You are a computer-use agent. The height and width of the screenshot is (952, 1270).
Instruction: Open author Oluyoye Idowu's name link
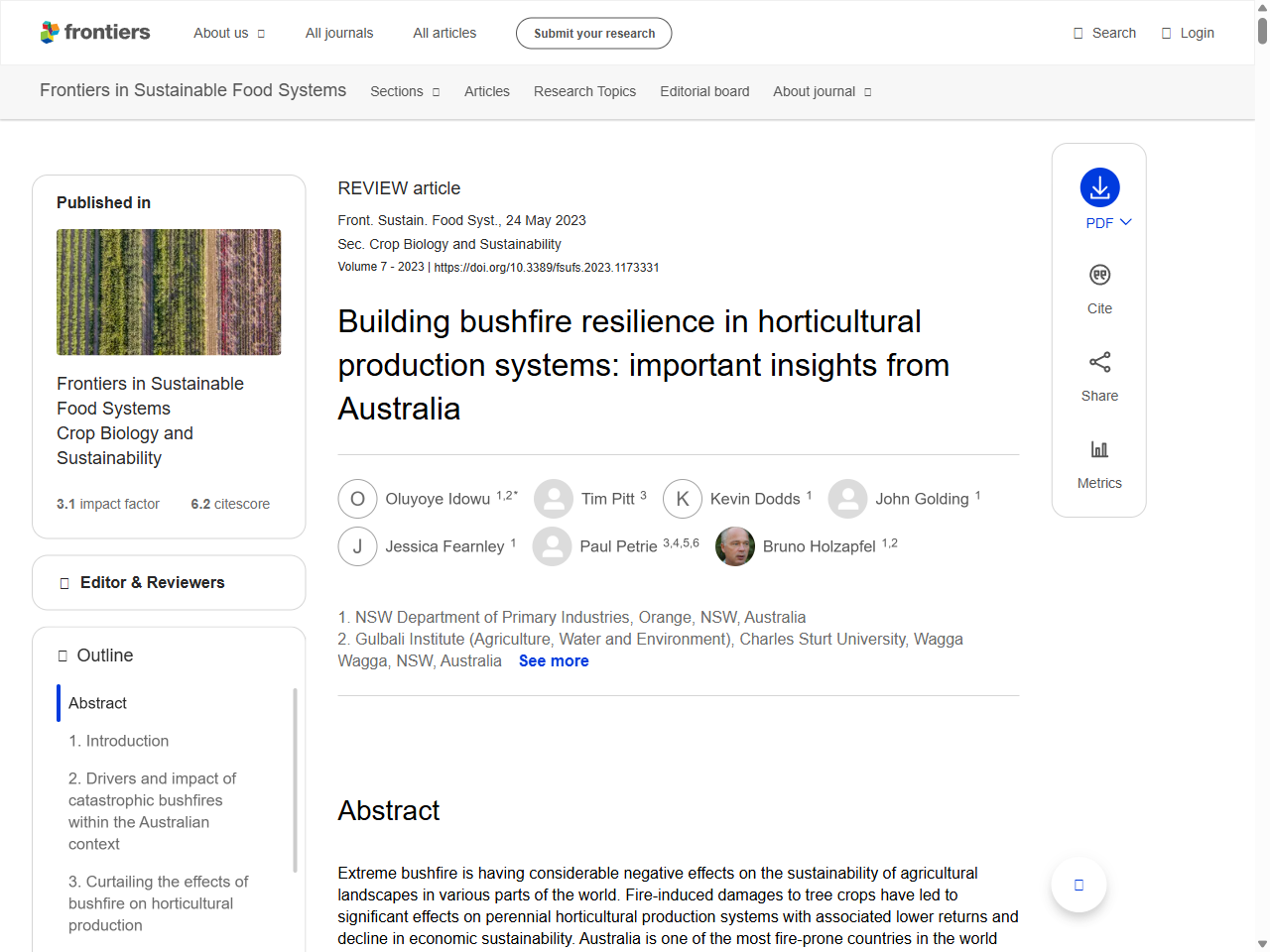coord(438,499)
